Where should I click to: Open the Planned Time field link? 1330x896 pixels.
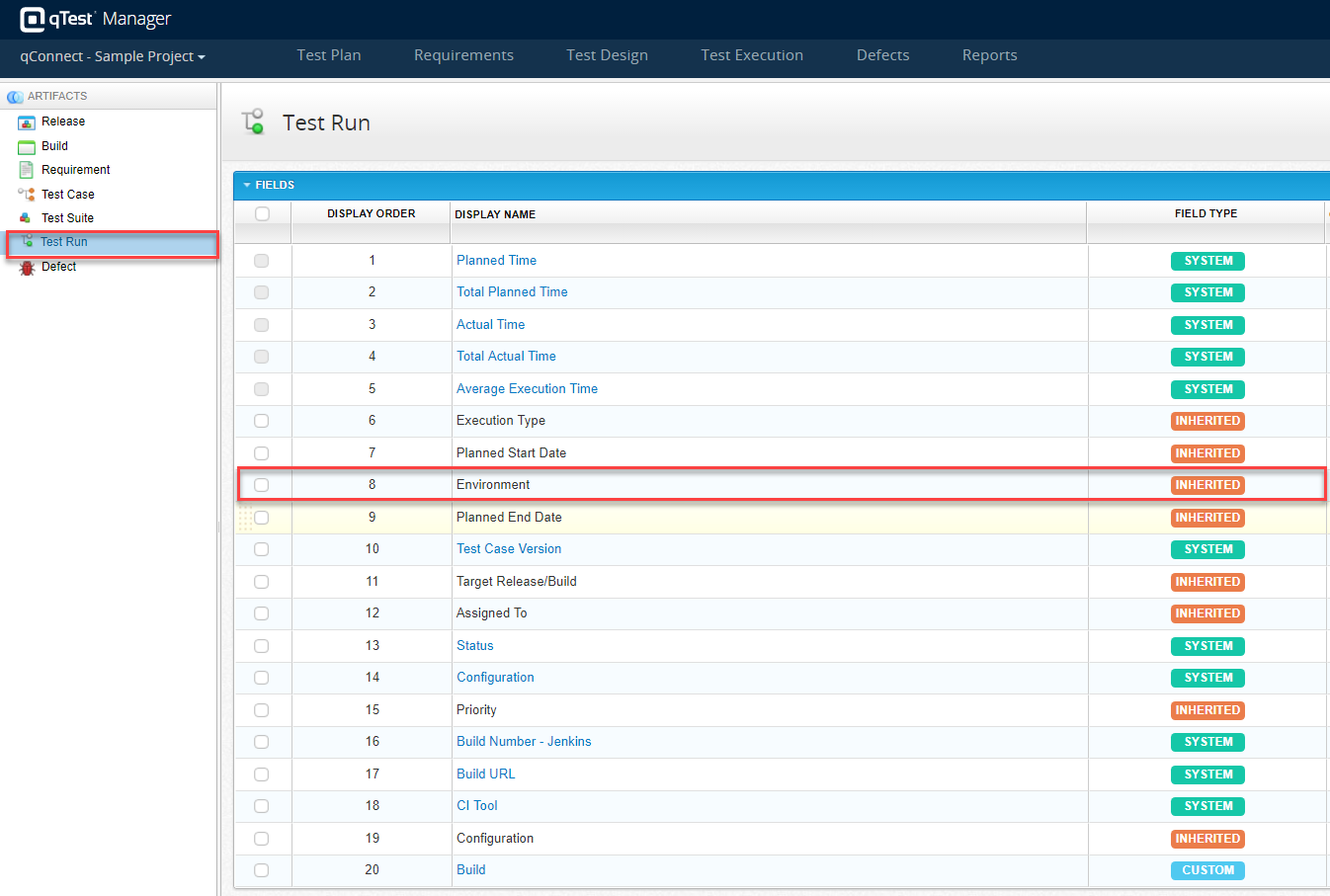click(x=496, y=261)
